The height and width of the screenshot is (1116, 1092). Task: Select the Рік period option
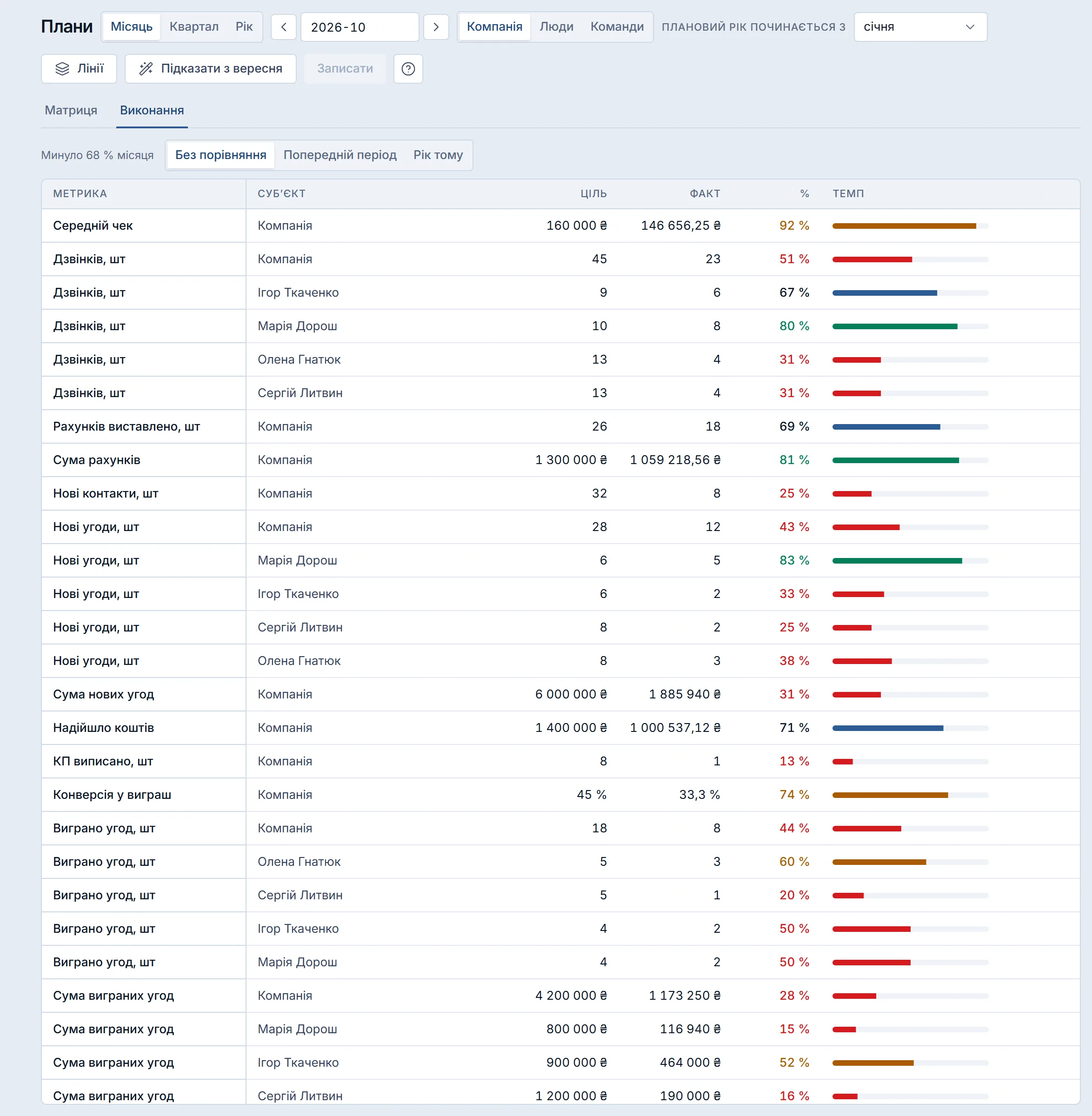pos(244,27)
